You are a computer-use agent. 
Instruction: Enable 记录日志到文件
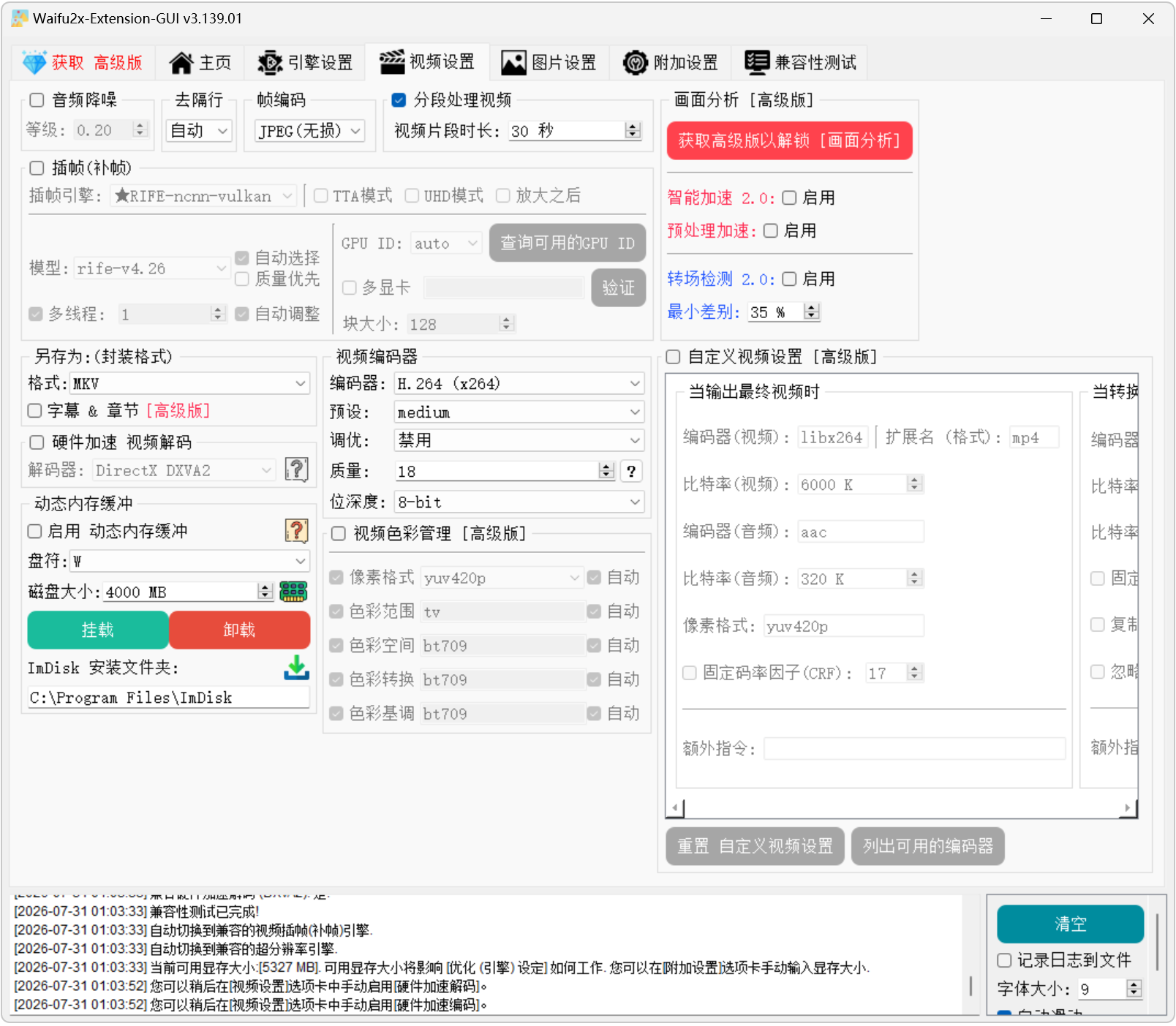click(x=1004, y=960)
